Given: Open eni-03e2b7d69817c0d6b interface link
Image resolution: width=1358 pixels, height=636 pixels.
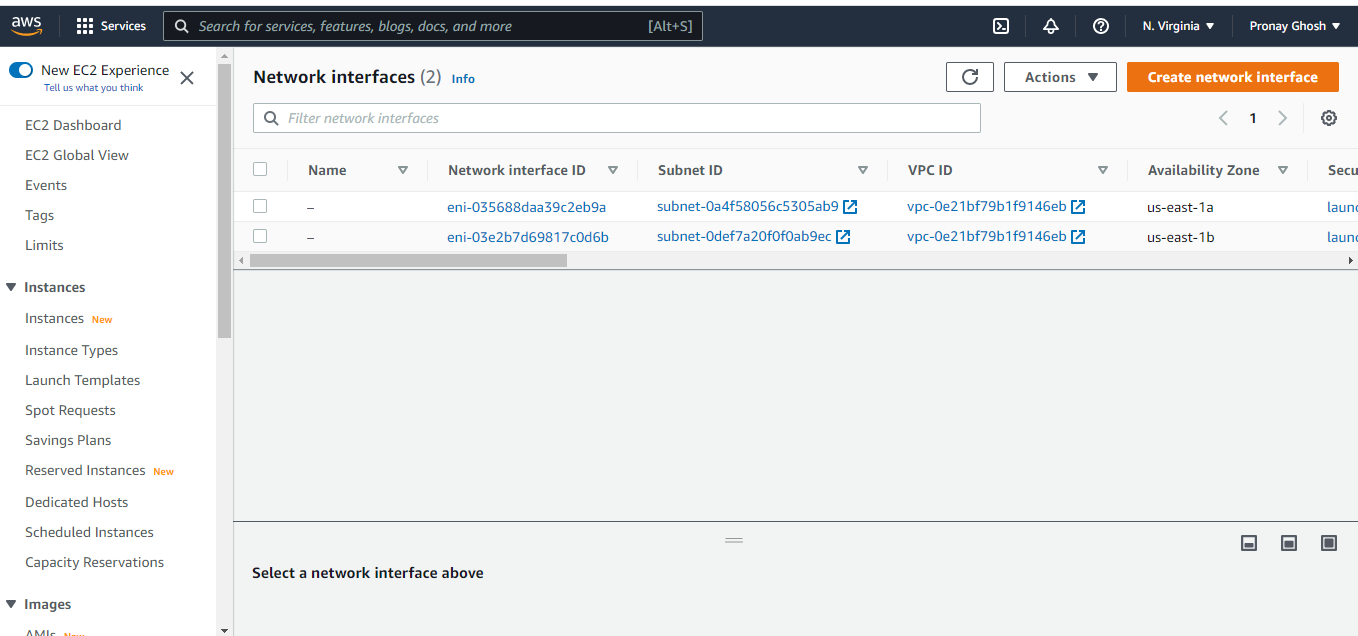Looking at the screenshot, I should click(x=528, y=237).
